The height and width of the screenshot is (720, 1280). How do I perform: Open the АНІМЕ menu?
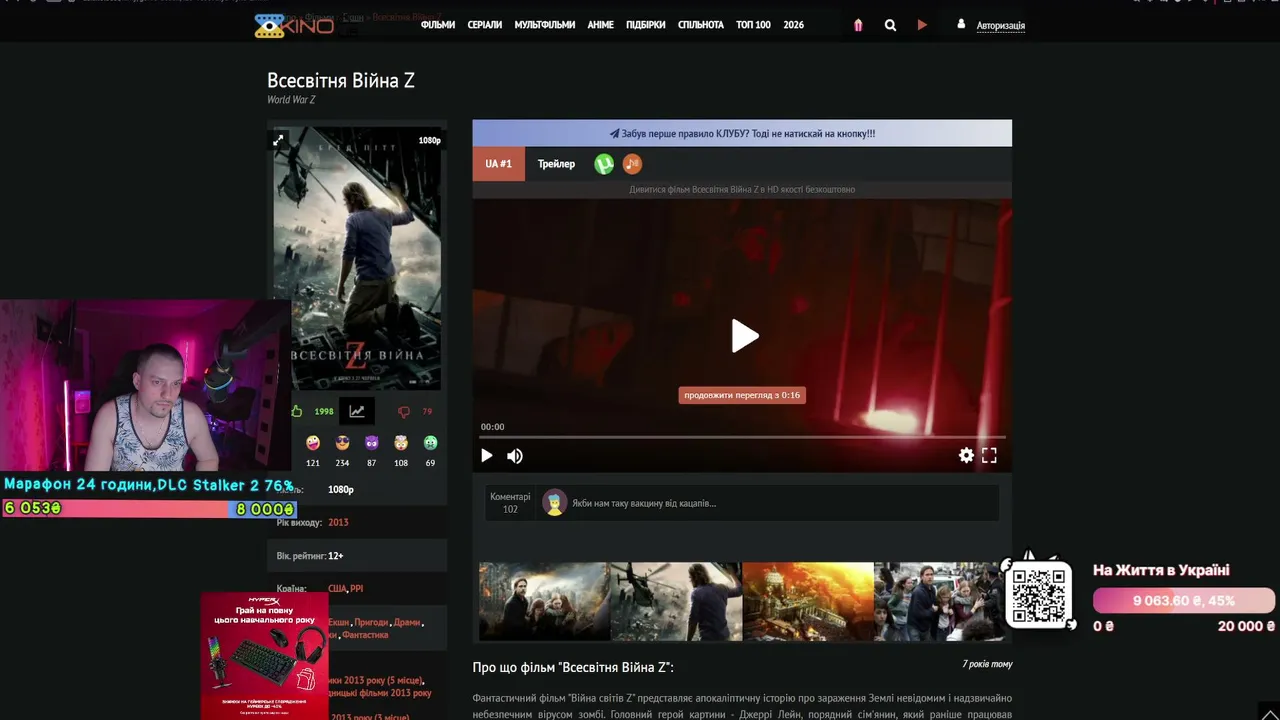(x=601, y=25)
